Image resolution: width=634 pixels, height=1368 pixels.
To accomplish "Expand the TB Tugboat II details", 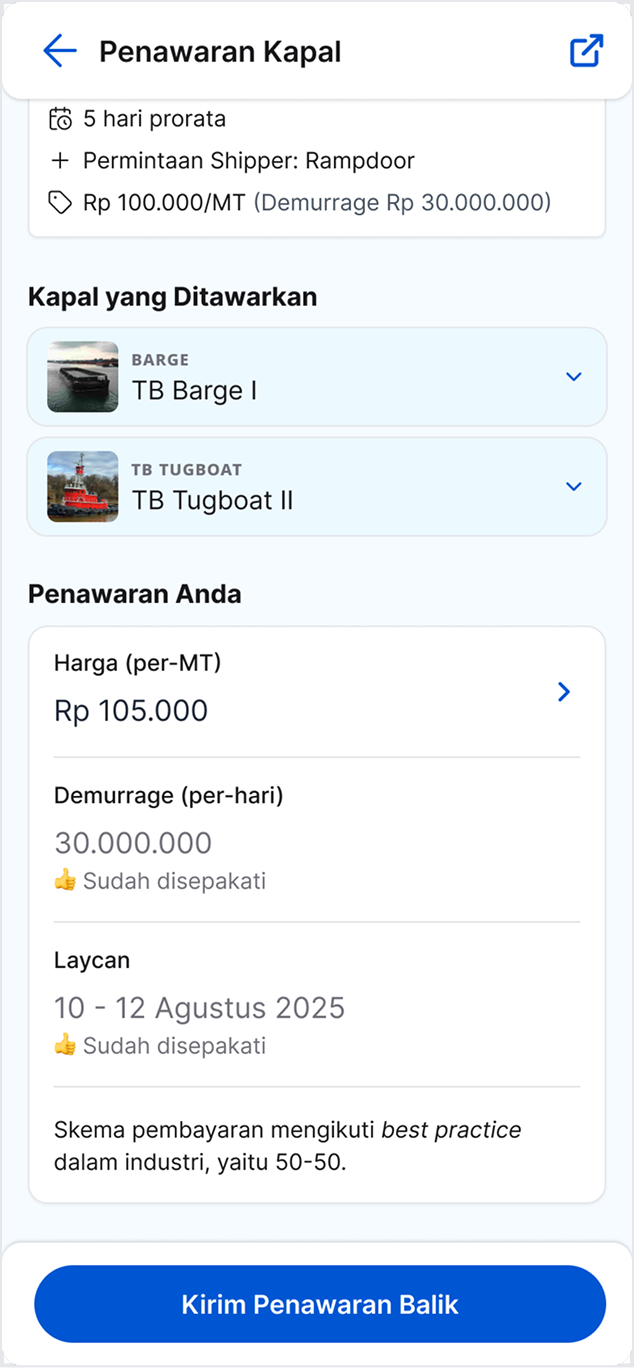I will [x=573, y=487].
